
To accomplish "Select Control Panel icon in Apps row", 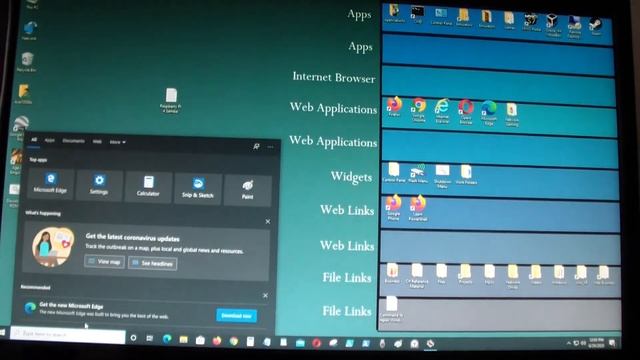I will coord(441,16).
